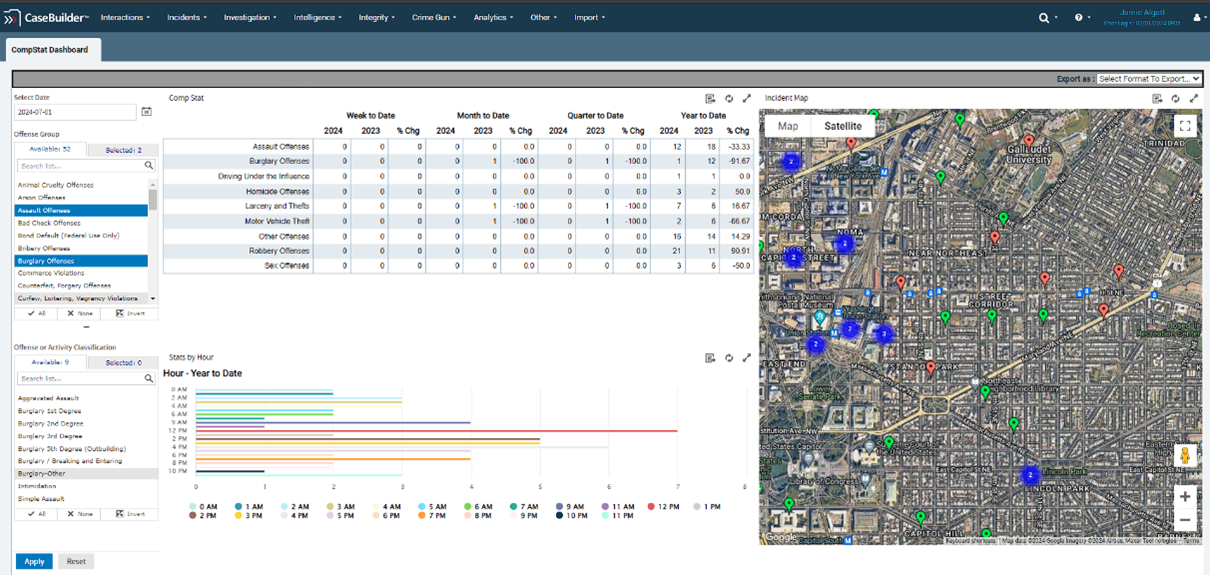This screenshot has width=1210, height=575.
Task: Toggle Assault Offenses selection in Offense Group
Action: click(x=81, y=211)
